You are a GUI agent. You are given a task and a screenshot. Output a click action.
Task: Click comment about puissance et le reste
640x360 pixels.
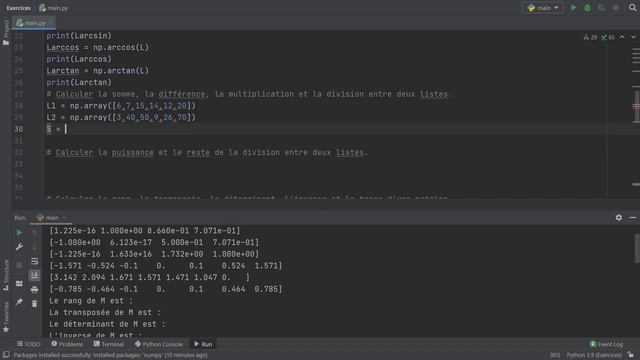(207, 153)
